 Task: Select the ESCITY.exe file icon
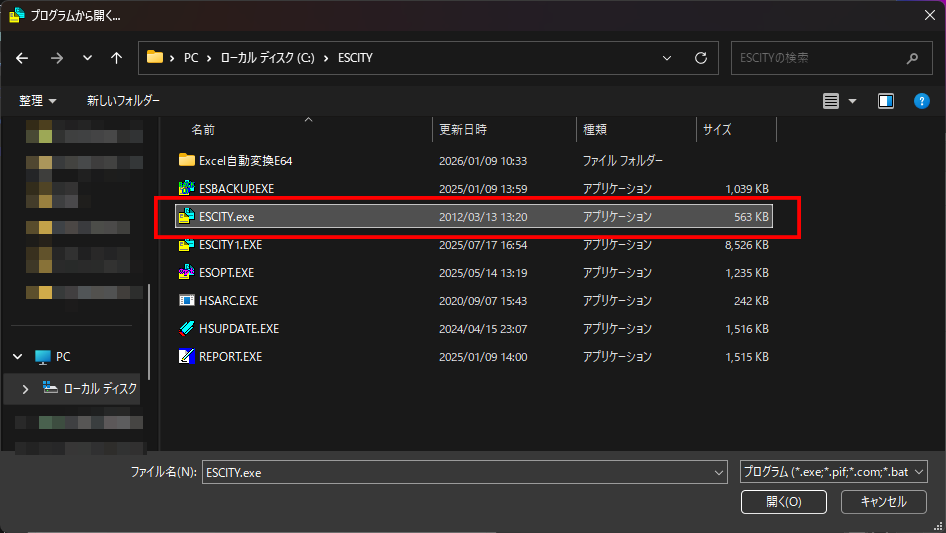[186, 215]
